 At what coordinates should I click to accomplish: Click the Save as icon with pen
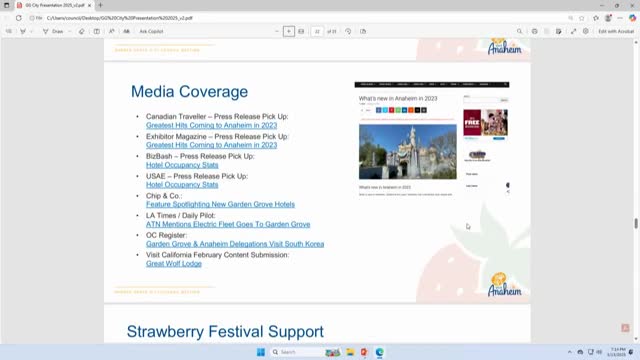tap(559, 31)
